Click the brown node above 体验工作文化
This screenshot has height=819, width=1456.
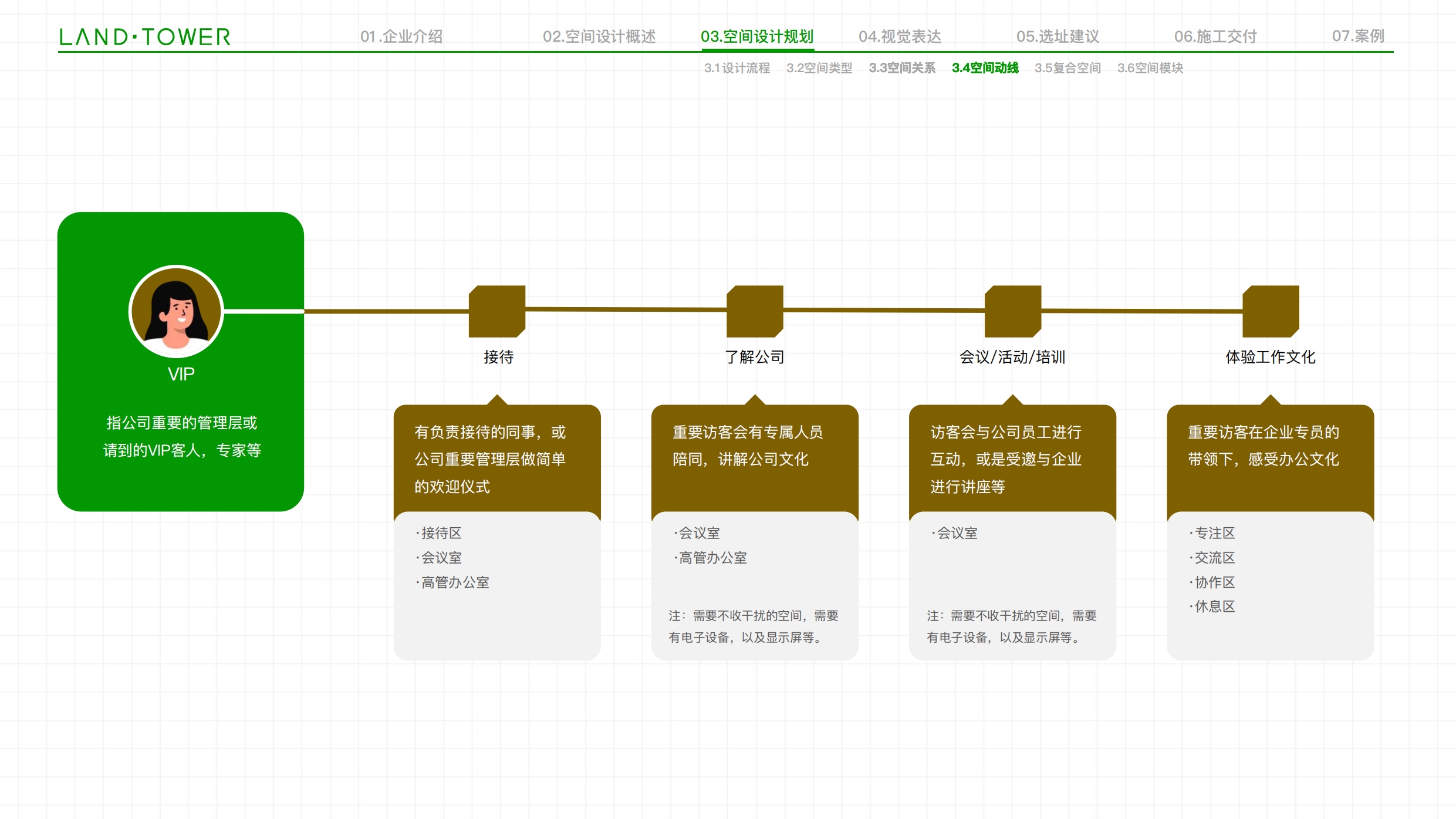pyautogui.click(x=1271, y=311)
